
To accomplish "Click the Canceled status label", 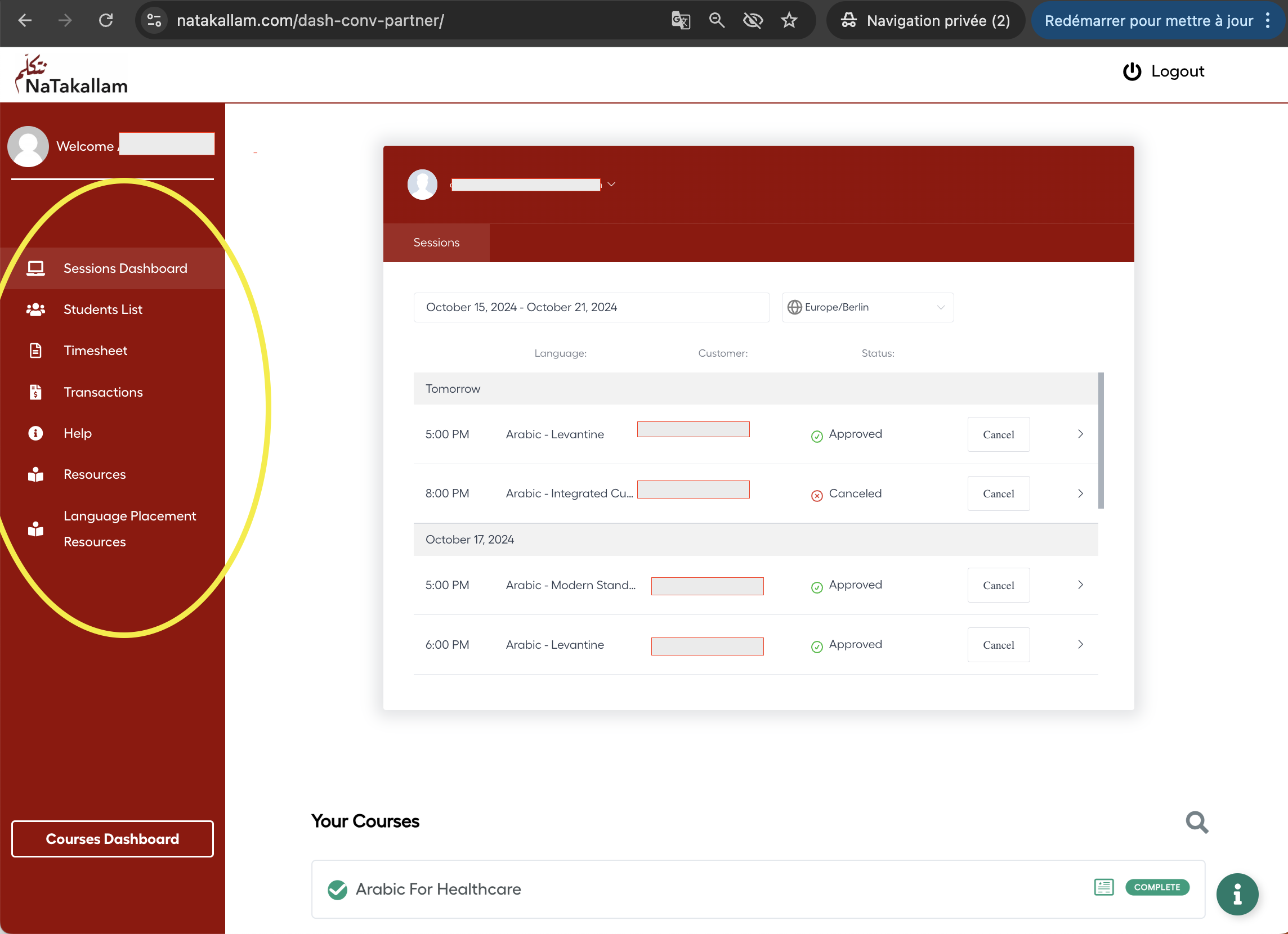I will coord(846,493).
